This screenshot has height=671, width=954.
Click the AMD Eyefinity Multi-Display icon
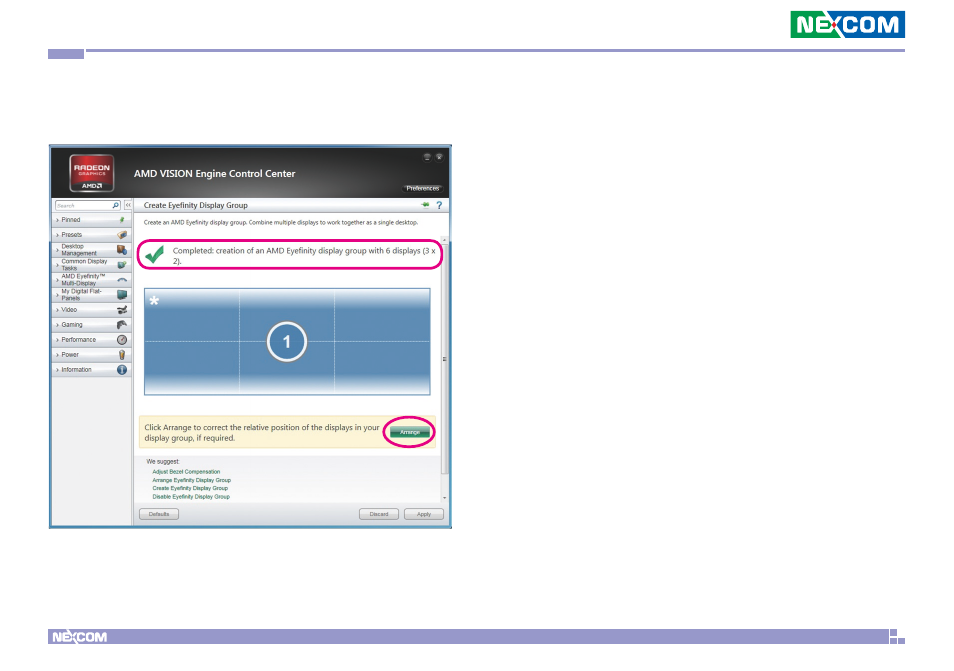click(122, 280)
